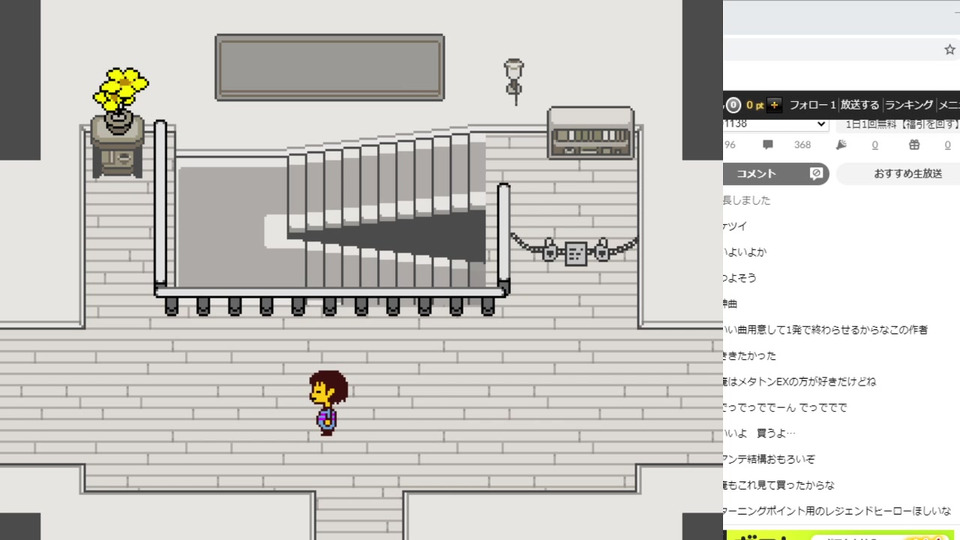960x540 pixels.
Task: Click the party cracker ad icon
Action: point(841,145)
